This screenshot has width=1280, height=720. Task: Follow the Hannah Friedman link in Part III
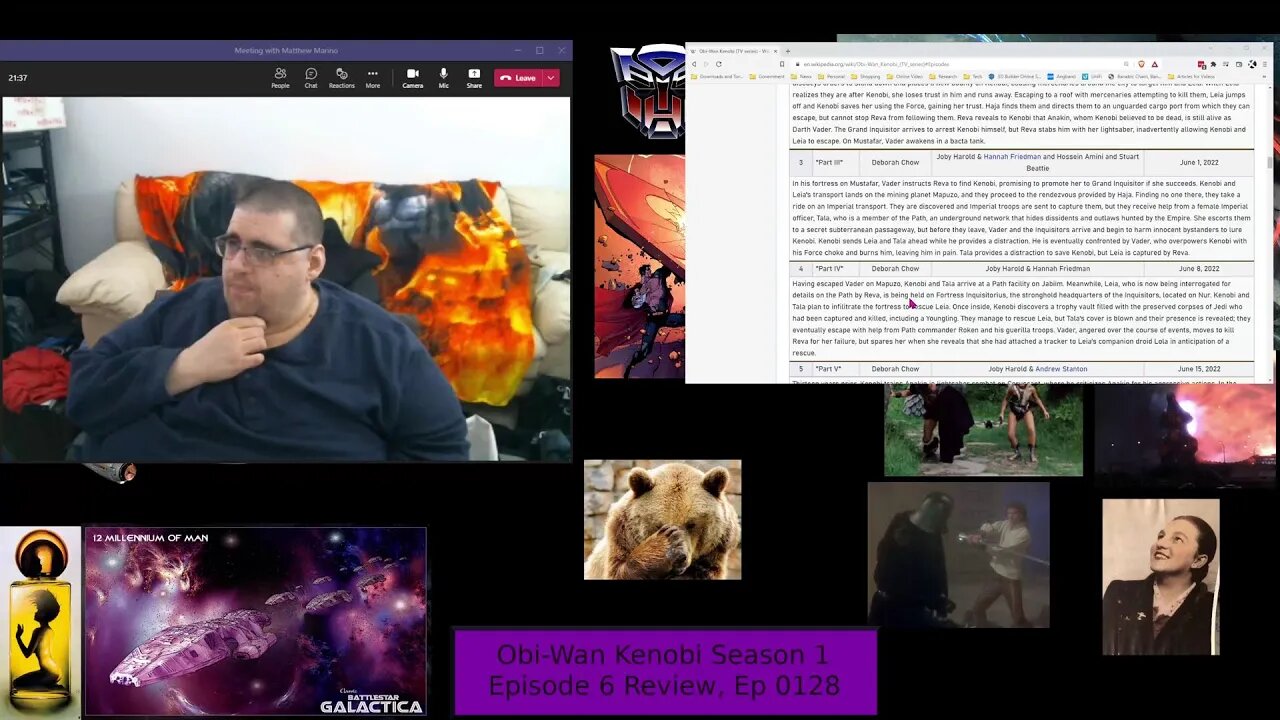1012,157
